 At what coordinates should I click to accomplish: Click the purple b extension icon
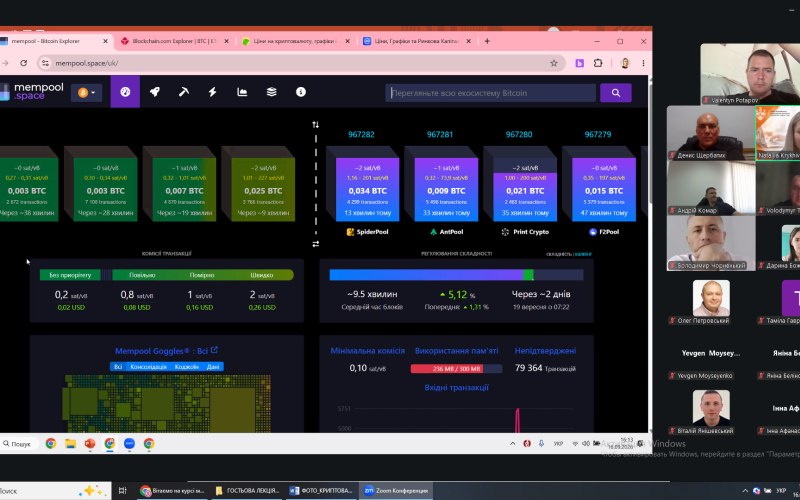point(580,63)
